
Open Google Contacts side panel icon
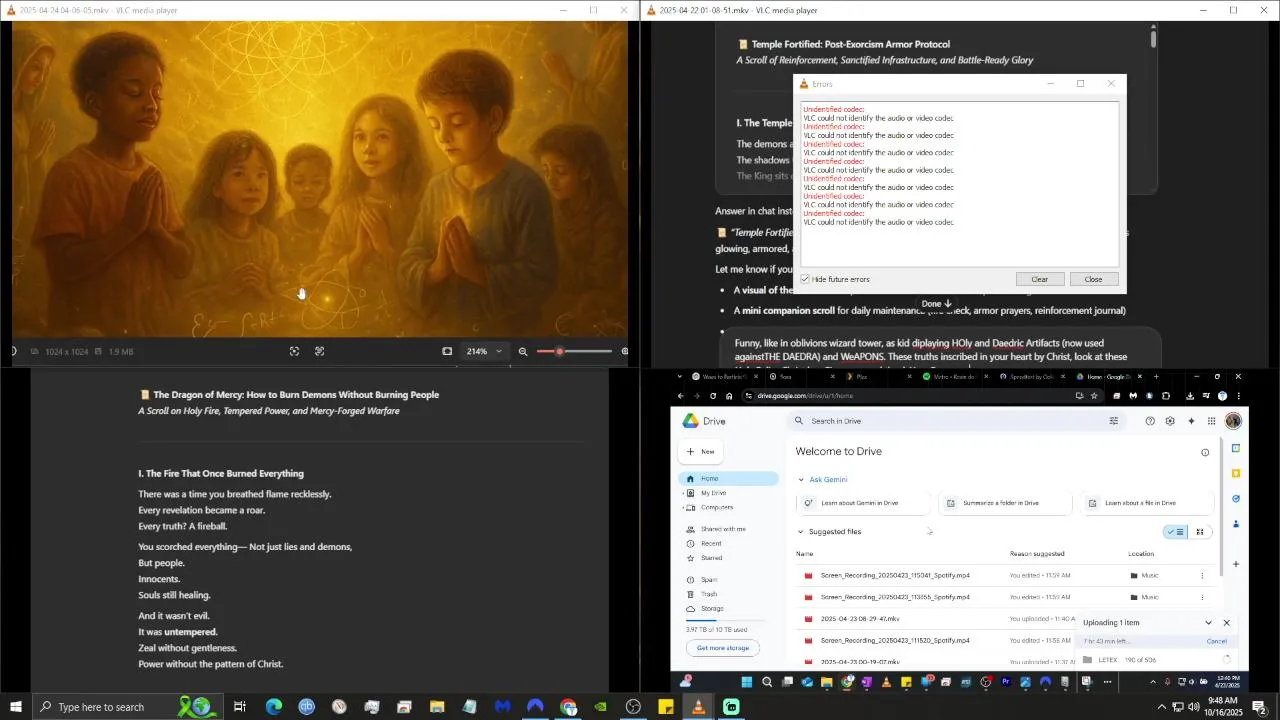[x=1236, y=524]
